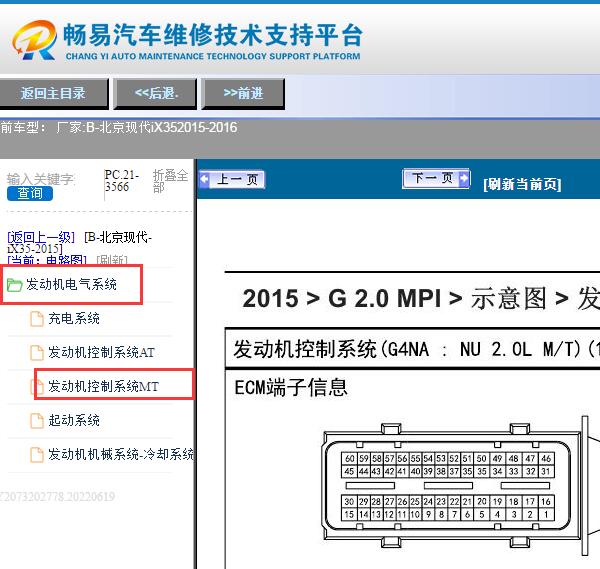Image resolution: width=600 pixels, height=569 pixels.
Task: Click the 输入关键字 keyword field
Action: coord(41,179)
